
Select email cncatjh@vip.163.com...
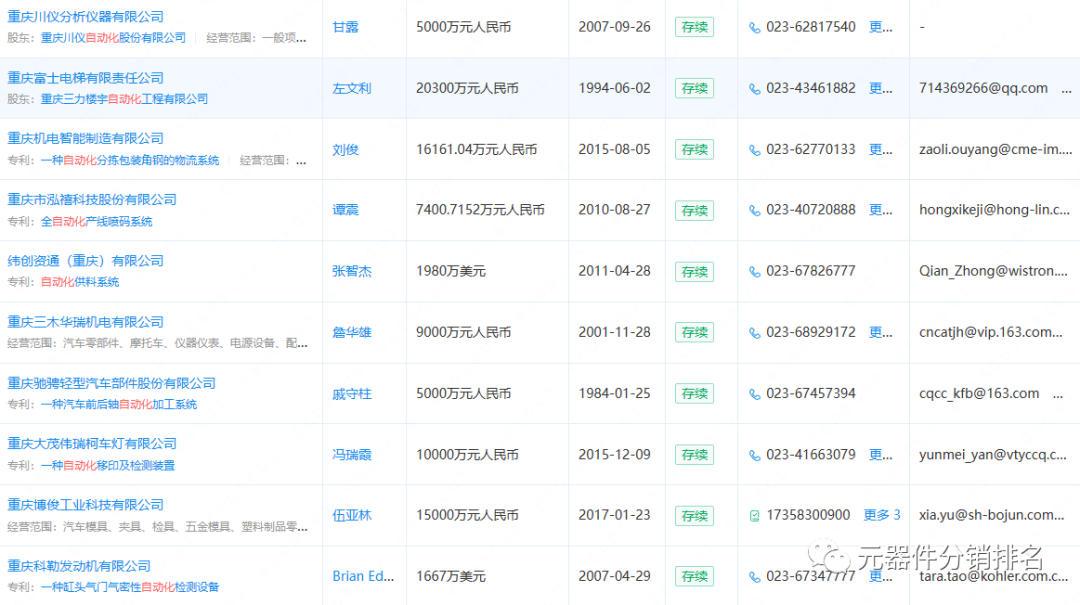click(990, 332)
